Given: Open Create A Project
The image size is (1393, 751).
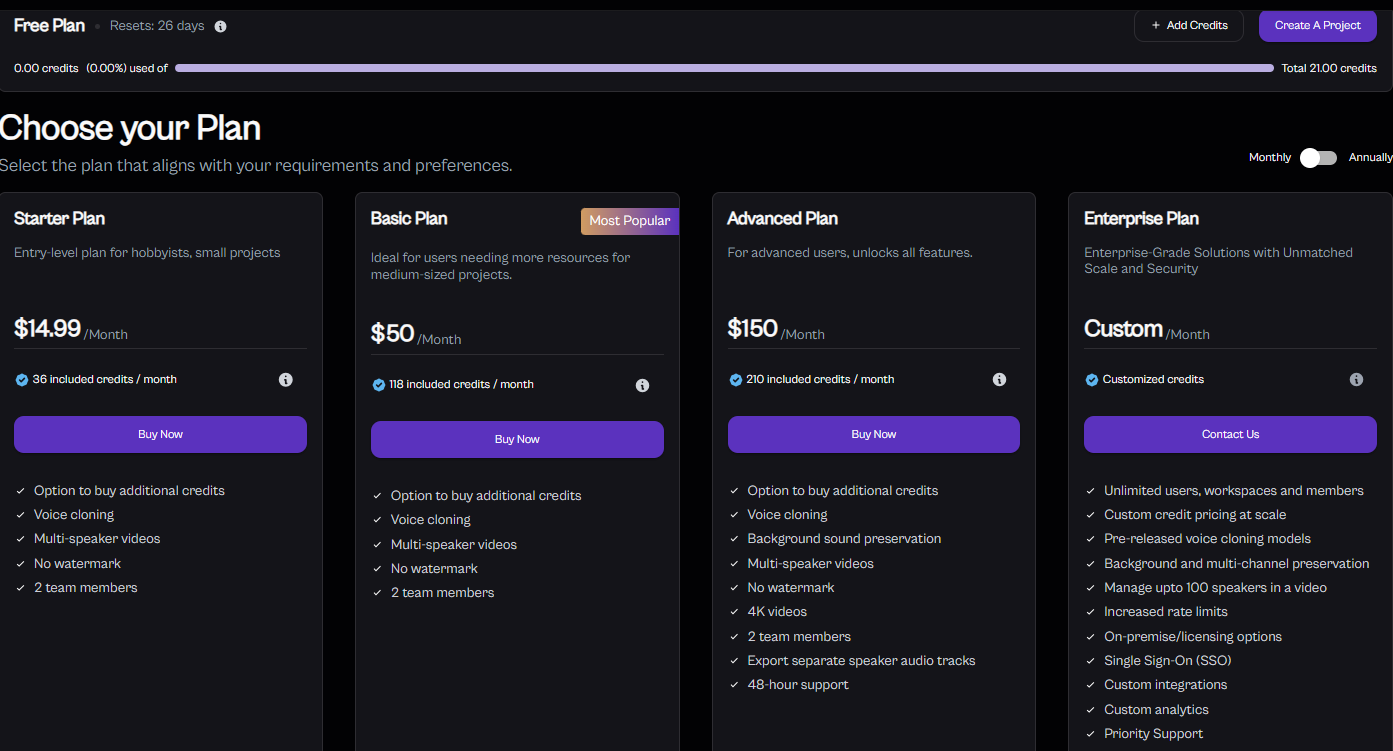Looking at the screenshot, I should coord(1317,26).
